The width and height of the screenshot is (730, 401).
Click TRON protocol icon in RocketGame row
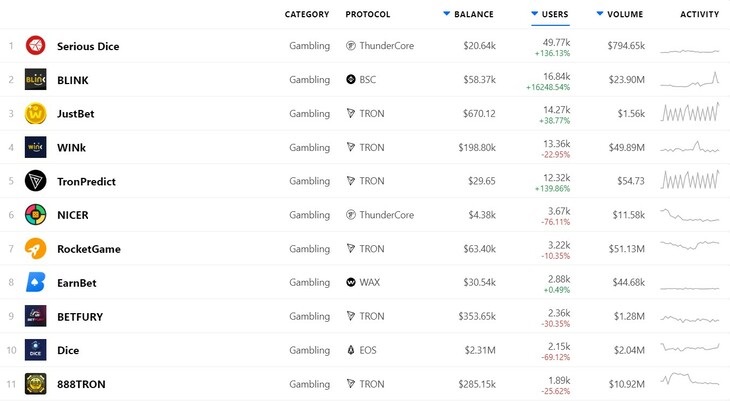(351, 249)
